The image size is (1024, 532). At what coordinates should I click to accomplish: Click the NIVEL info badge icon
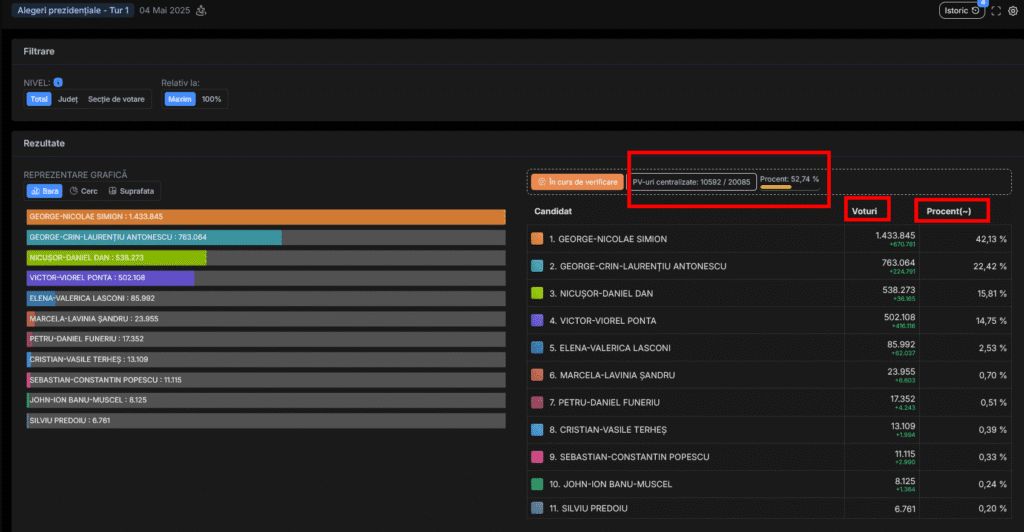point(59,82)
